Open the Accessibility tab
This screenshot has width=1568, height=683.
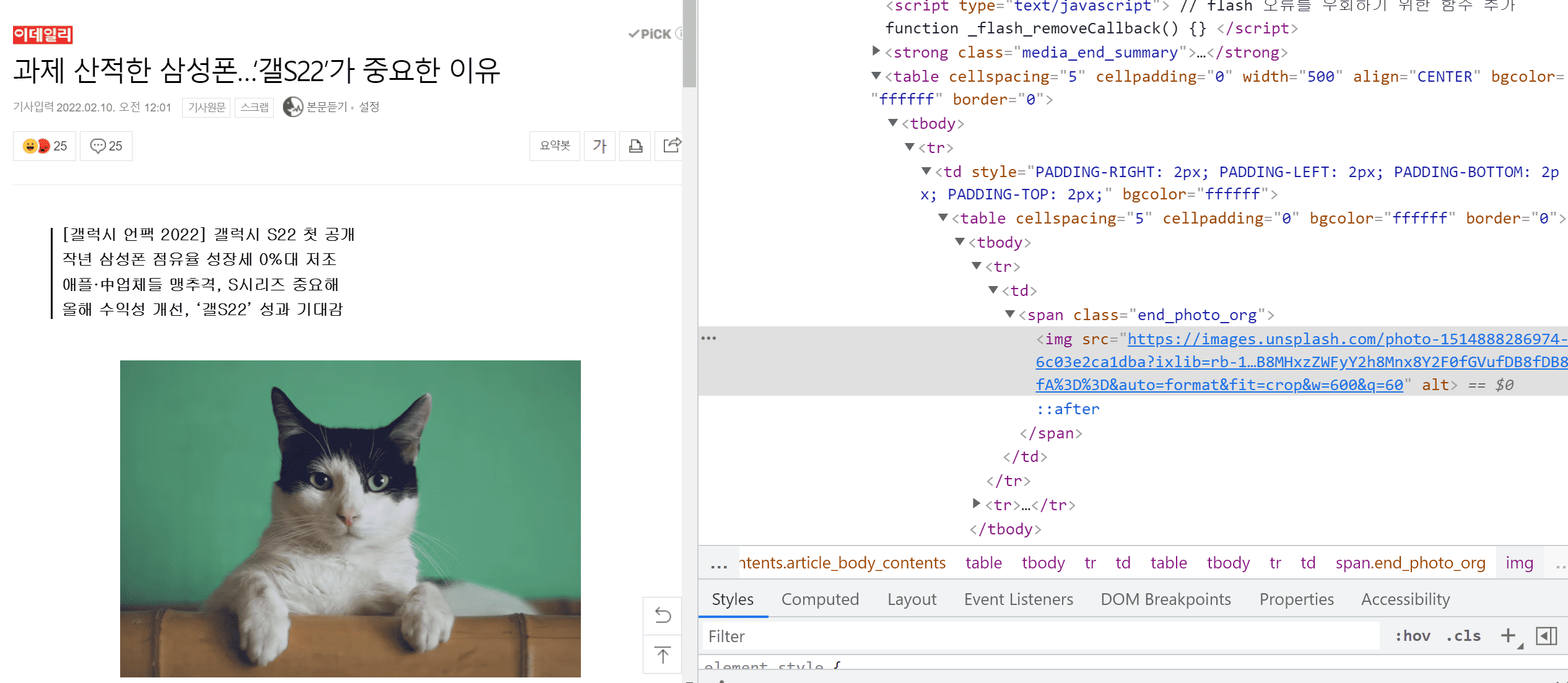point(1405,599)
